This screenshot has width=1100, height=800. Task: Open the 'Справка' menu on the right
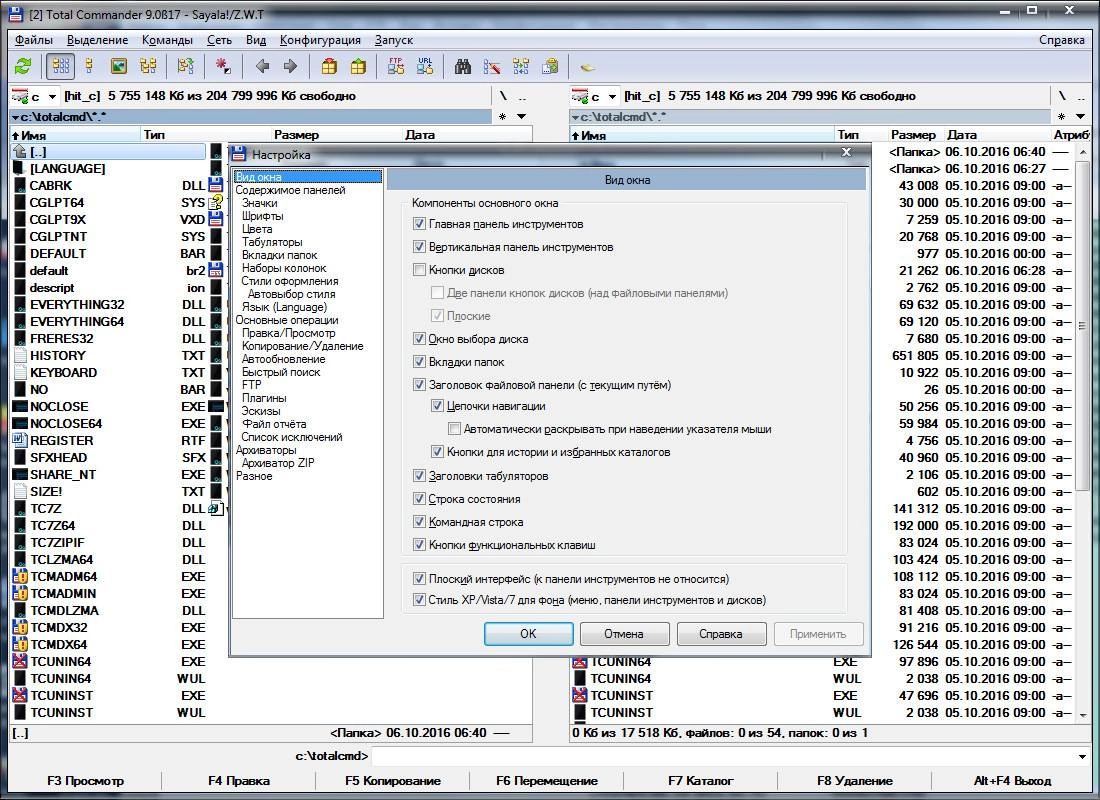point(1061,40)
